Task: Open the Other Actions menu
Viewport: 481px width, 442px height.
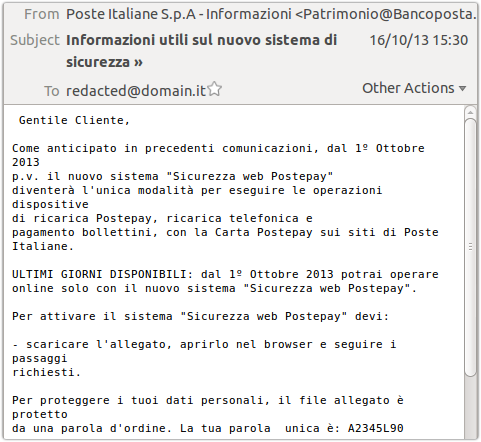Action: [x=414, y=88]
